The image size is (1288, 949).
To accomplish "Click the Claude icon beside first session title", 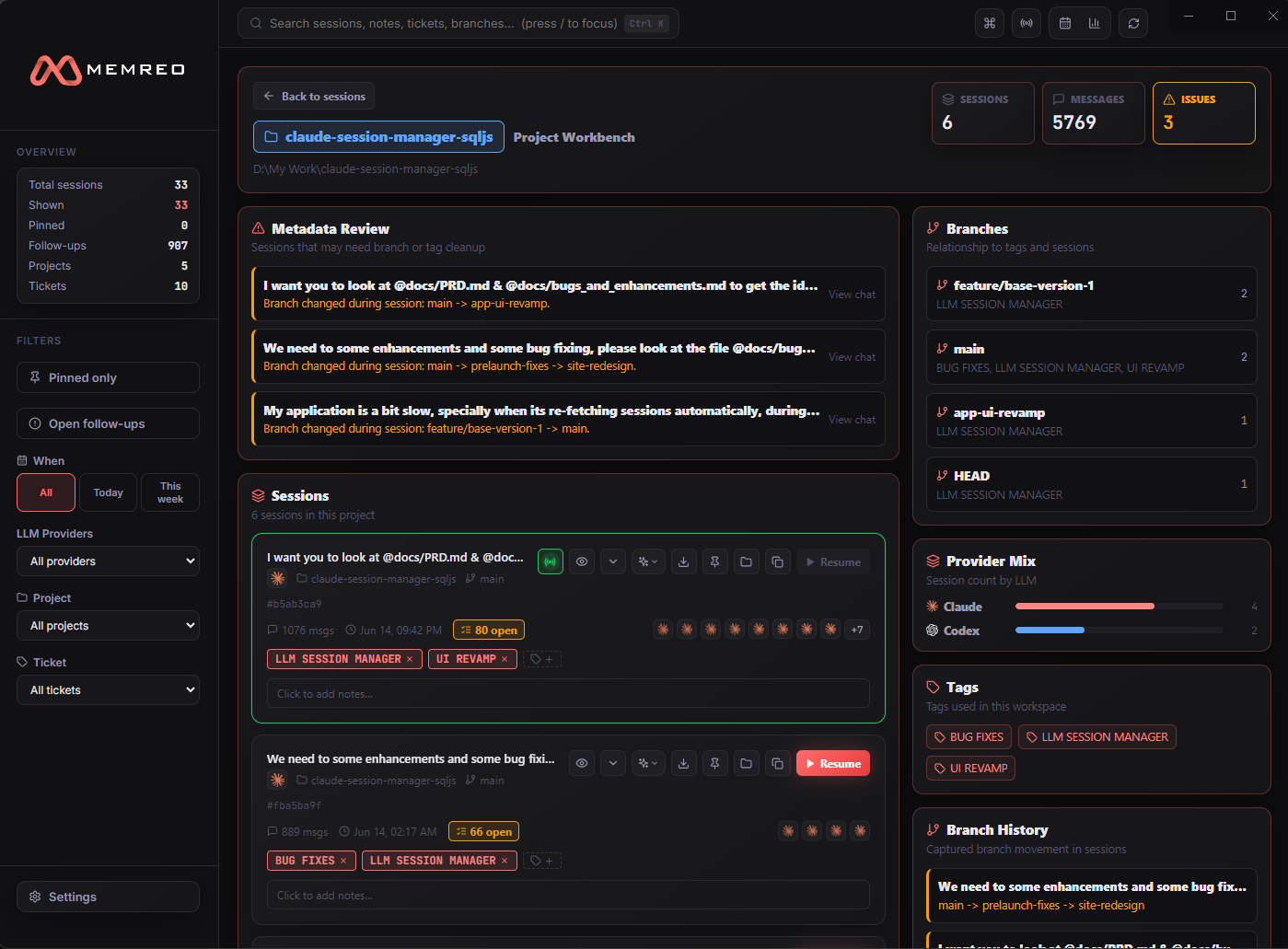I will (x=277, y=578).
